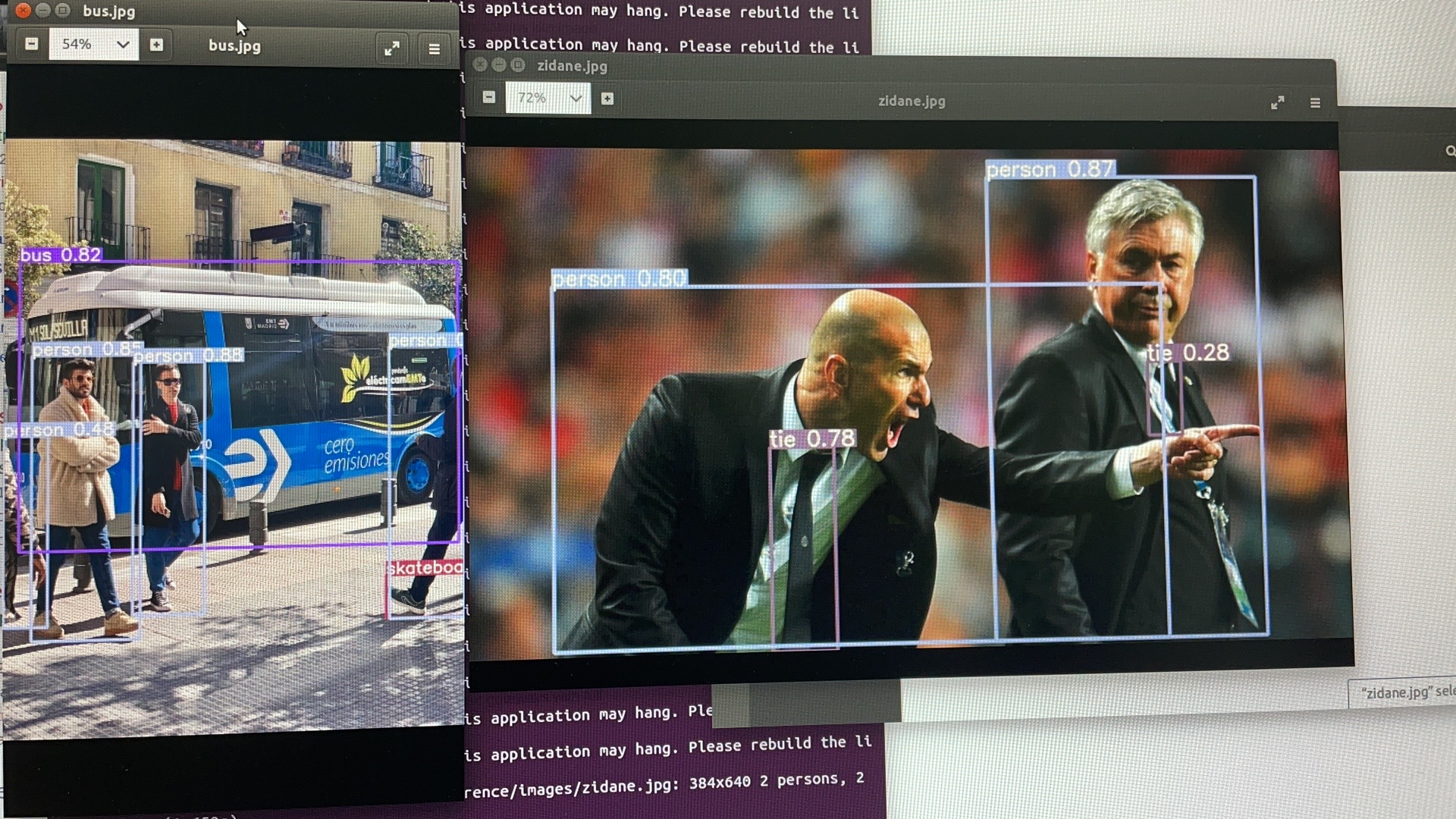Expand the 54% zoom level dropdown arrow

(123, 45)
